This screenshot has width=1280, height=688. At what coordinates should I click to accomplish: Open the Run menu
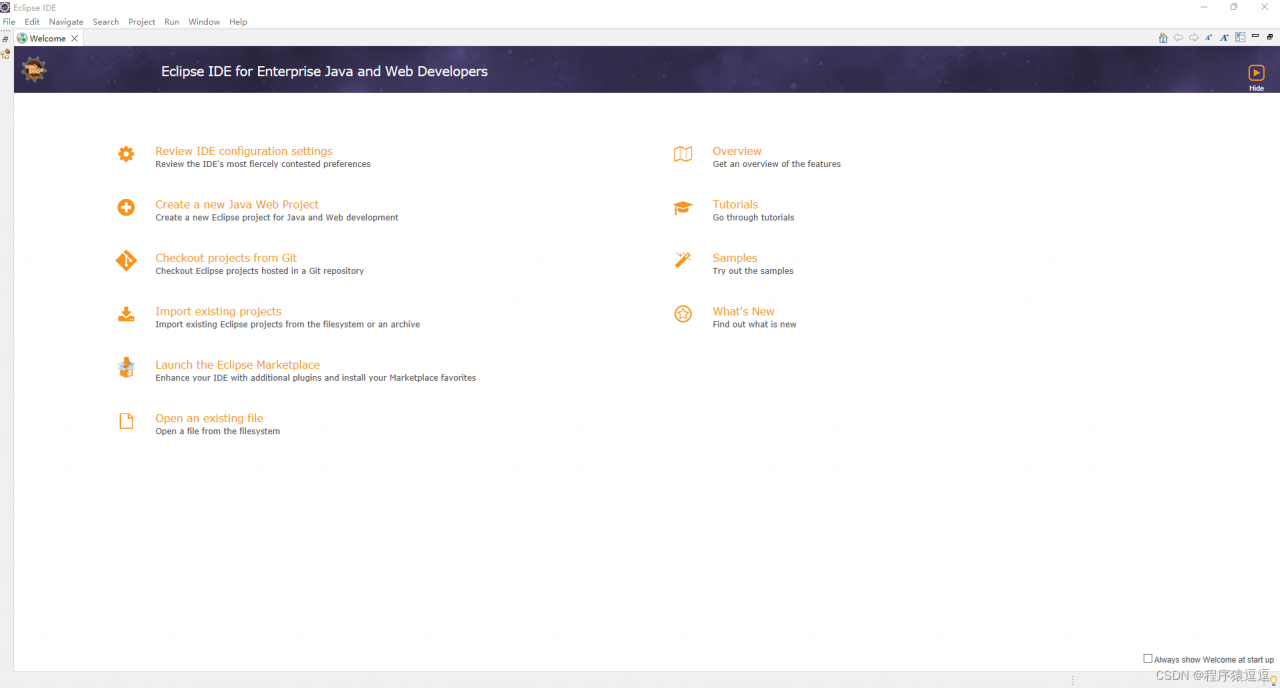click(172, 22)
